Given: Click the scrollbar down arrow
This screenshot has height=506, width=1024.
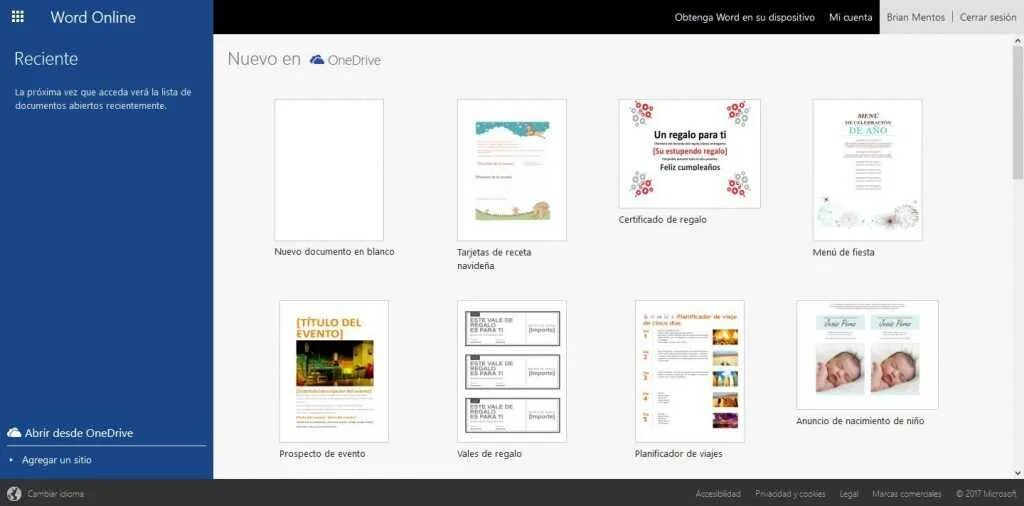Looking at the screenshot, I should [x=1017, y=473].
